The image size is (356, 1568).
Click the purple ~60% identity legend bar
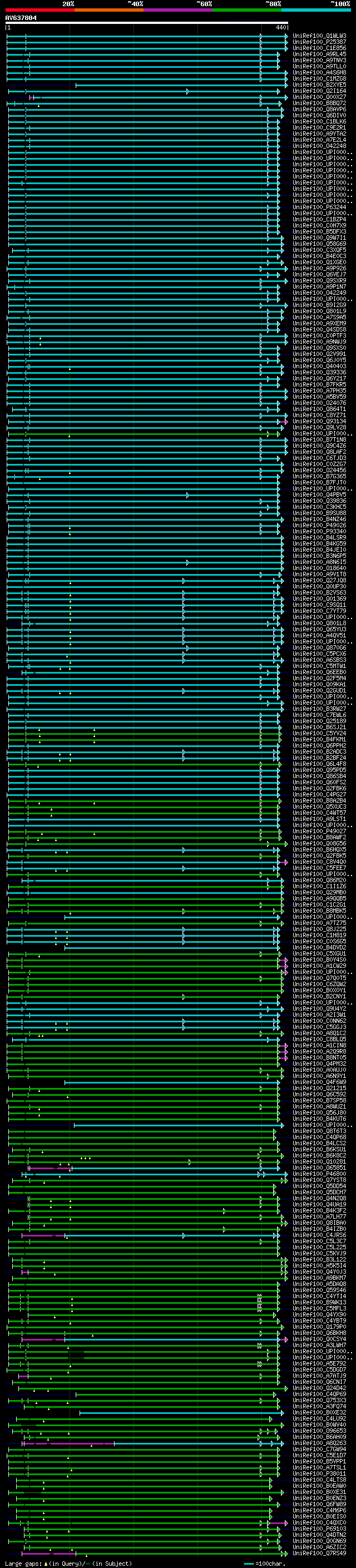179,10
